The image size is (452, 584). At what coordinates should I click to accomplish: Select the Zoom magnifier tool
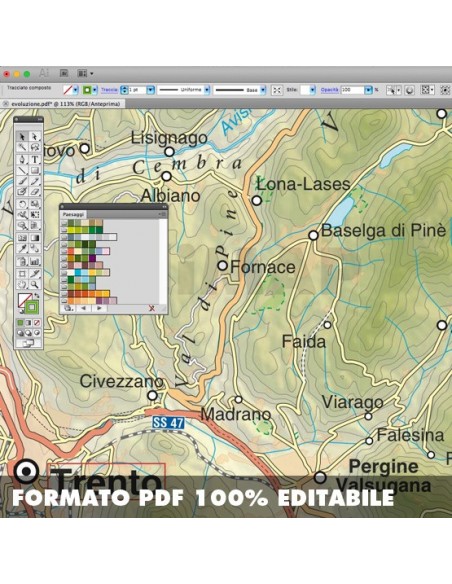[x=35, y=285]
